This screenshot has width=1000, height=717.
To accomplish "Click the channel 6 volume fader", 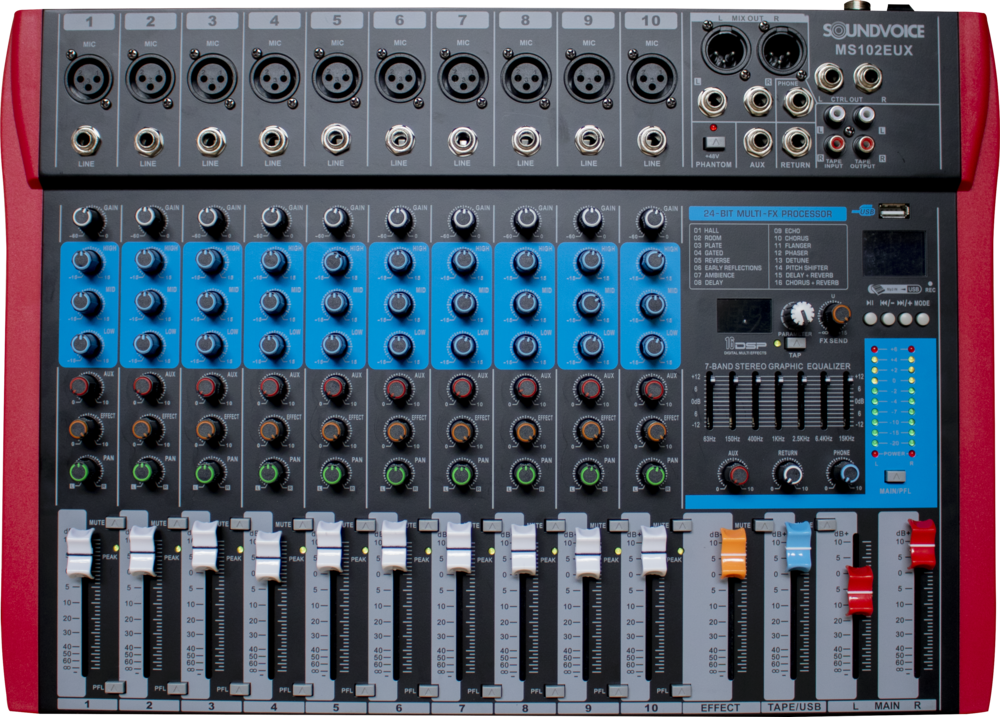I will point(394,545).
